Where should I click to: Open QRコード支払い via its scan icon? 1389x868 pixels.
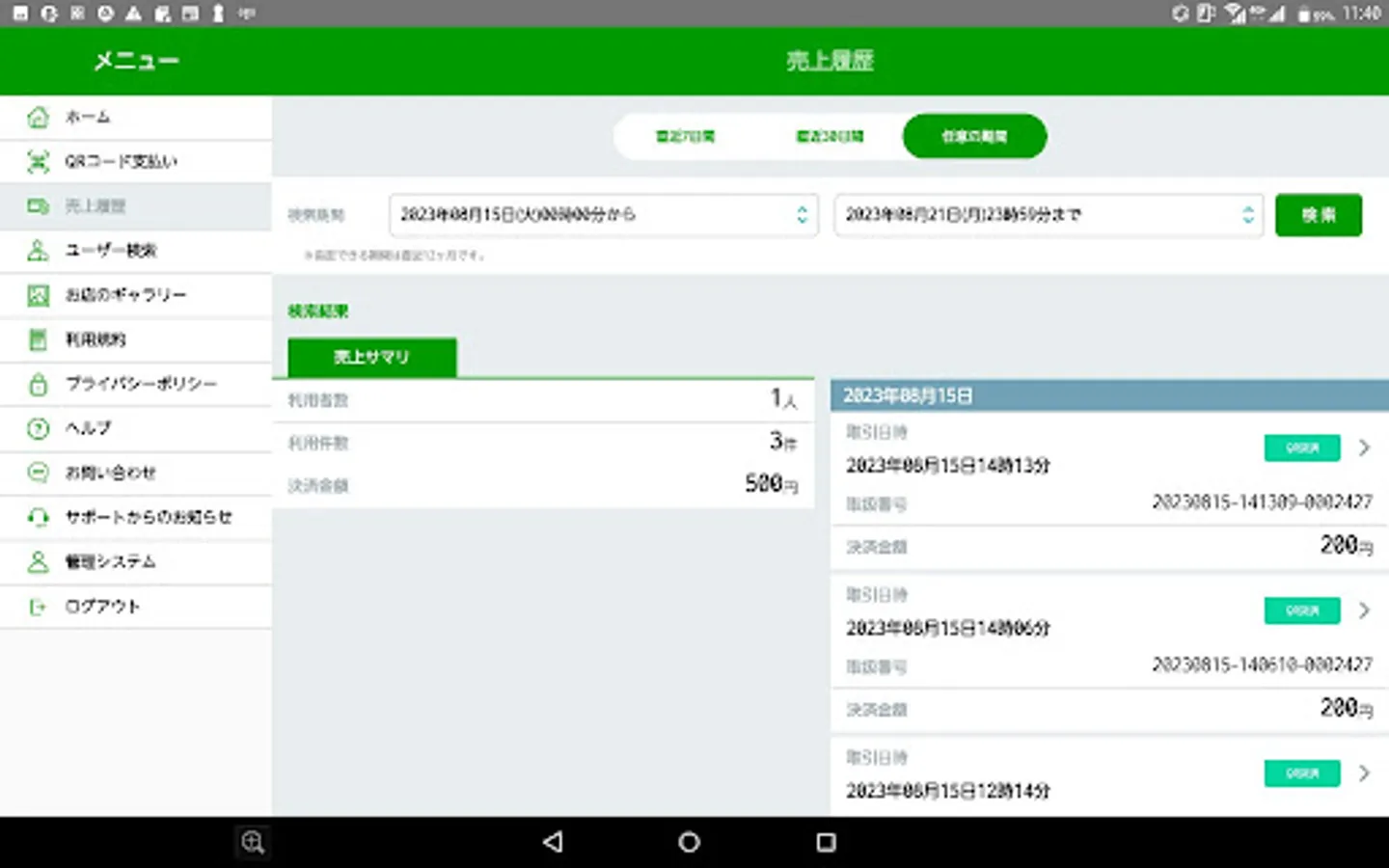coord(38,162)
